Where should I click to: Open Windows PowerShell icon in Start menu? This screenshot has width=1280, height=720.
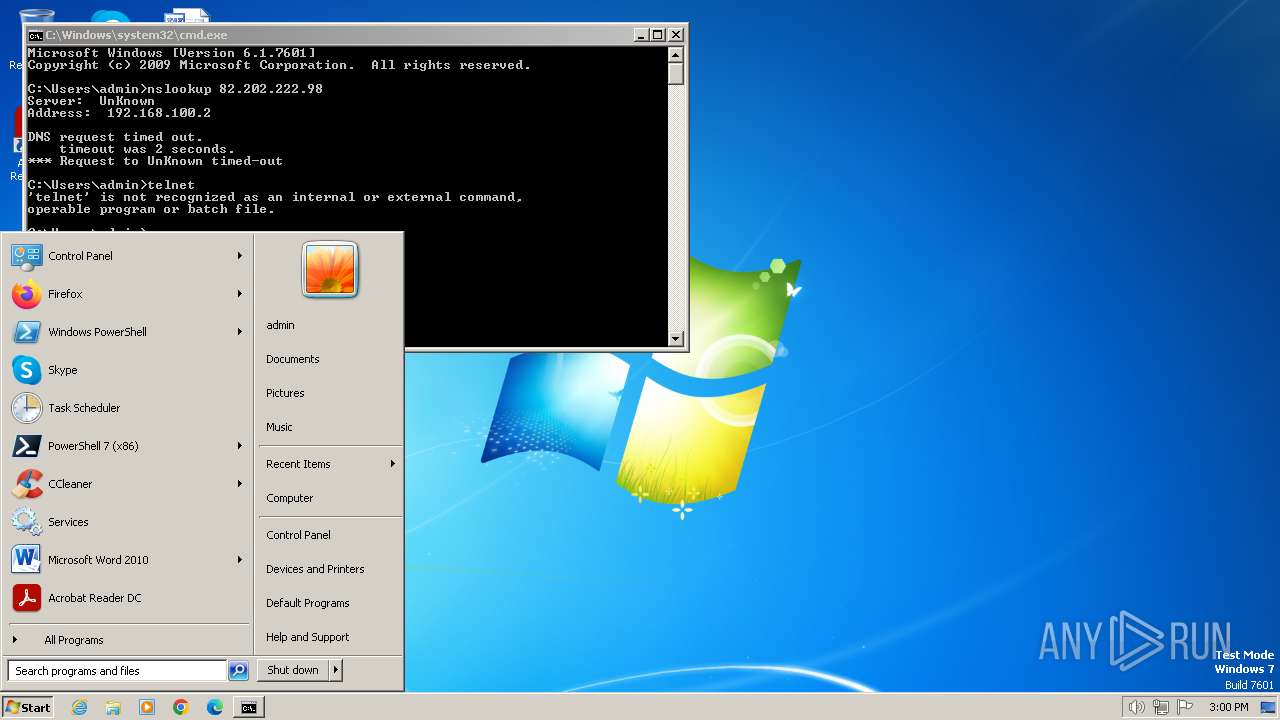tap(26, 332)
